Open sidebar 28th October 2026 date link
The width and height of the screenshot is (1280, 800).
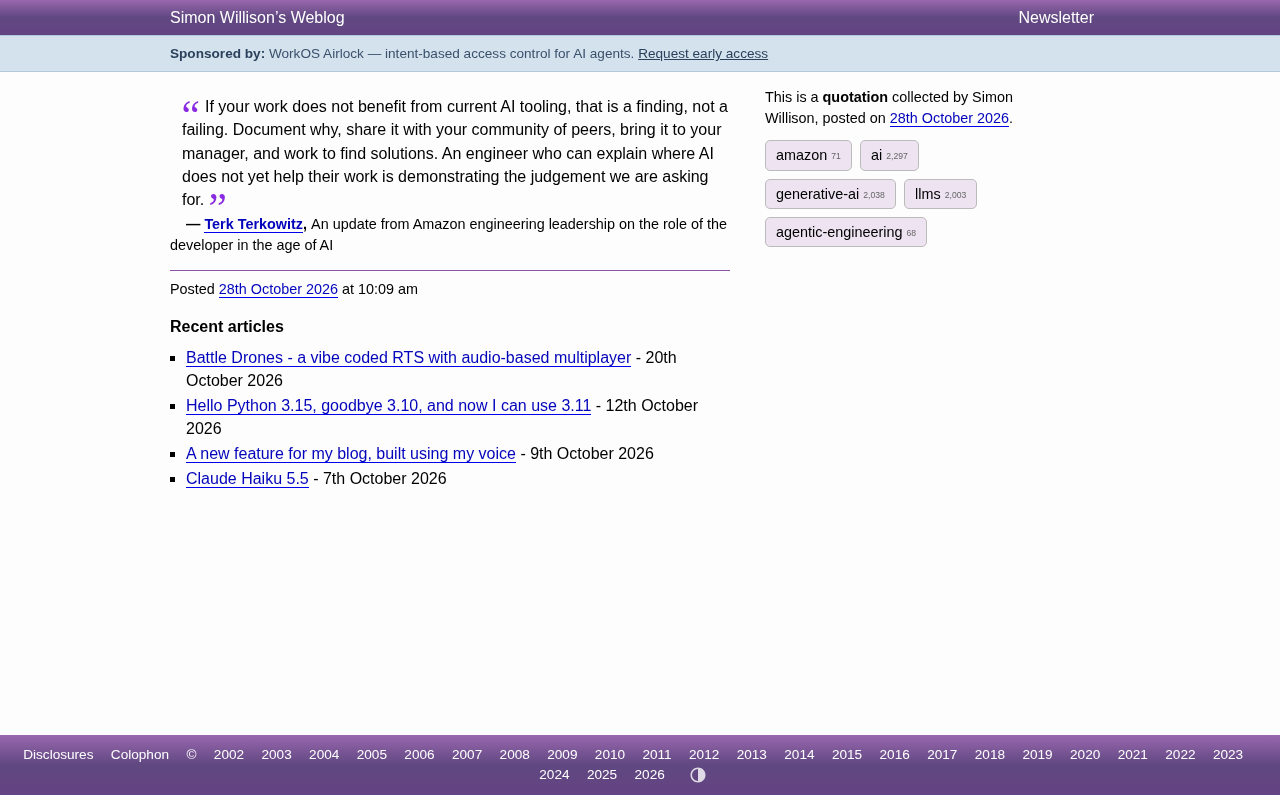[x=949, y=118]
